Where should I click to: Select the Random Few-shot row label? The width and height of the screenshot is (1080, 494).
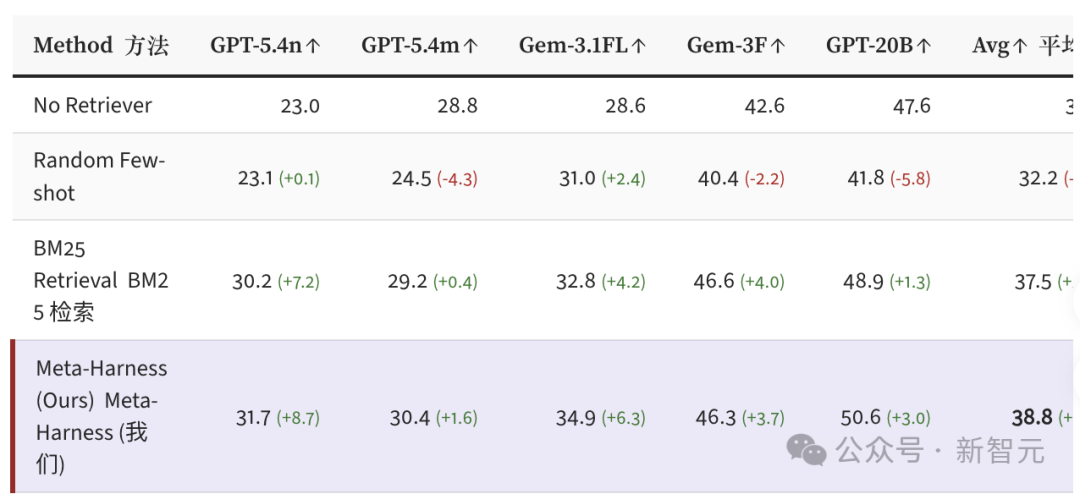coord(99,177)
